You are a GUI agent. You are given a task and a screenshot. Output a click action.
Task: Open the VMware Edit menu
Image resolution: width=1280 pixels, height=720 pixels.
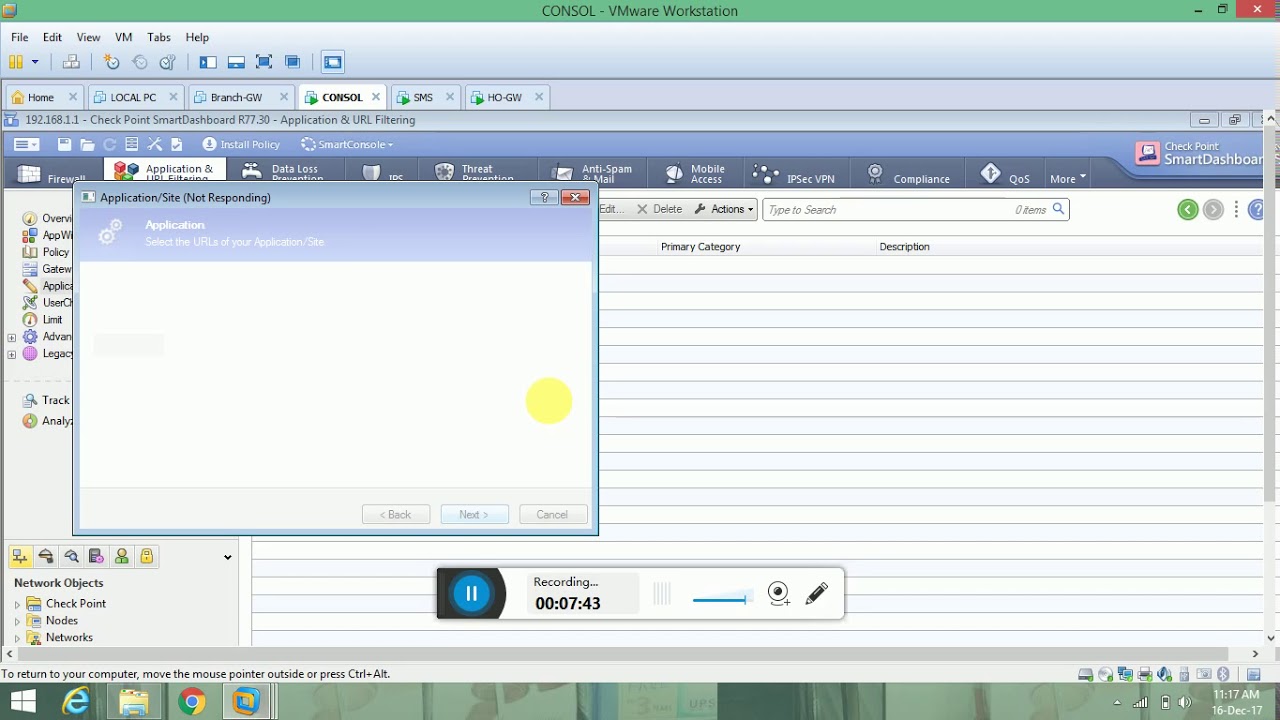pos(52,37)
